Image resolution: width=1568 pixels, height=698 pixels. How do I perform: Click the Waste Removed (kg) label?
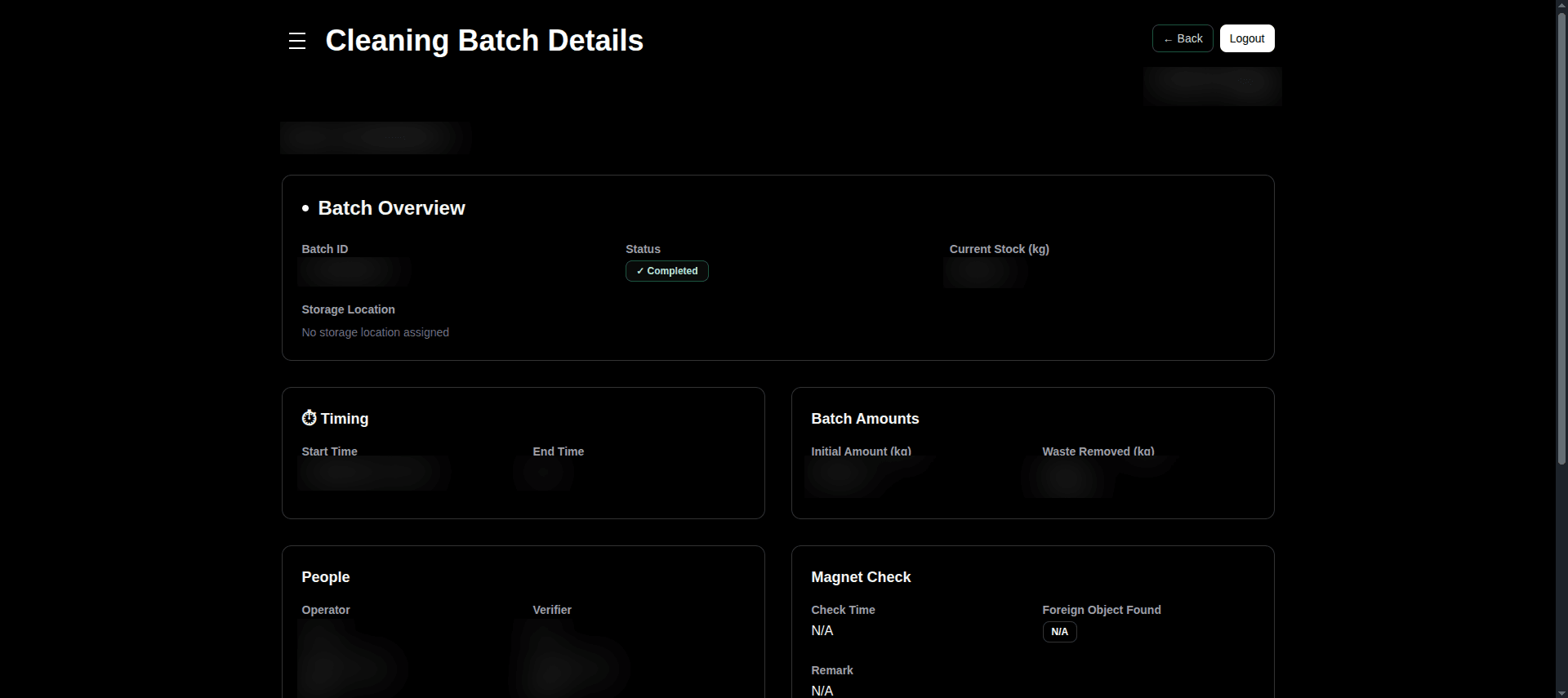click(x=1098, y=451)
